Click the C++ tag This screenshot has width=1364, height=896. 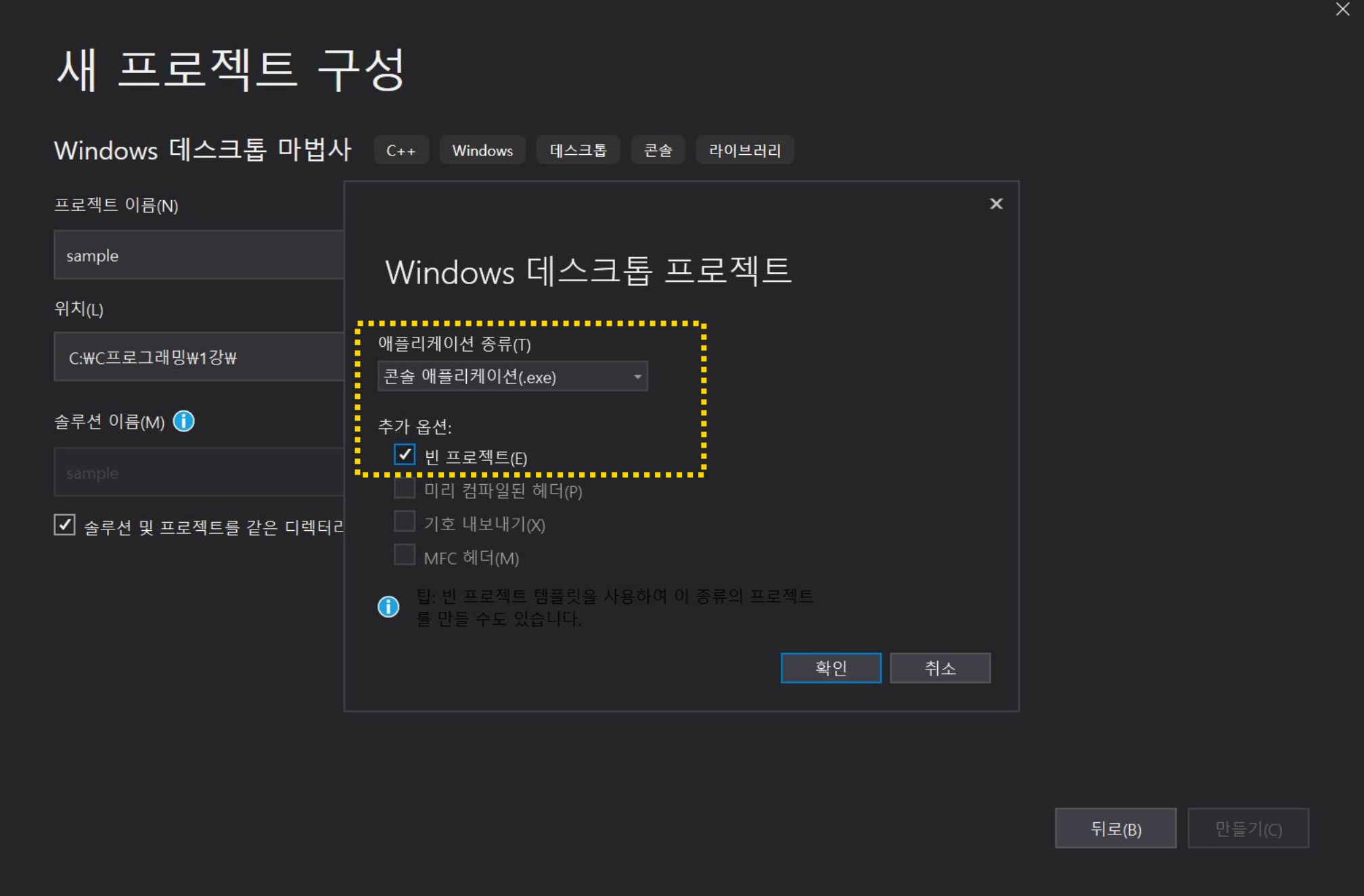coord(401,150)
